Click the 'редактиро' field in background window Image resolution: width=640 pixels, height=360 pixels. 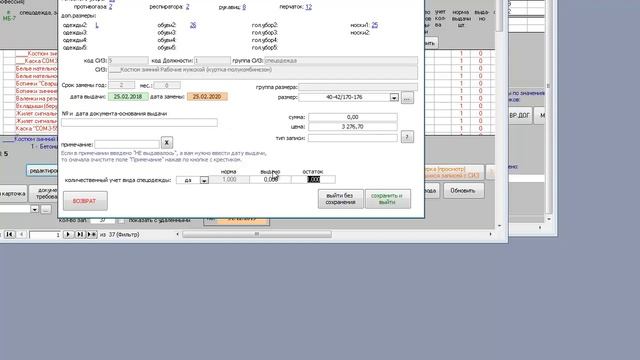click(x=42, y=171)
